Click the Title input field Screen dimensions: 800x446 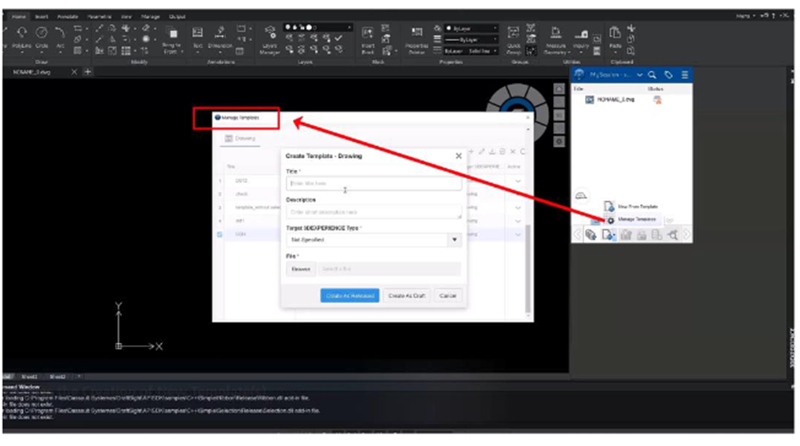[373, 184]
